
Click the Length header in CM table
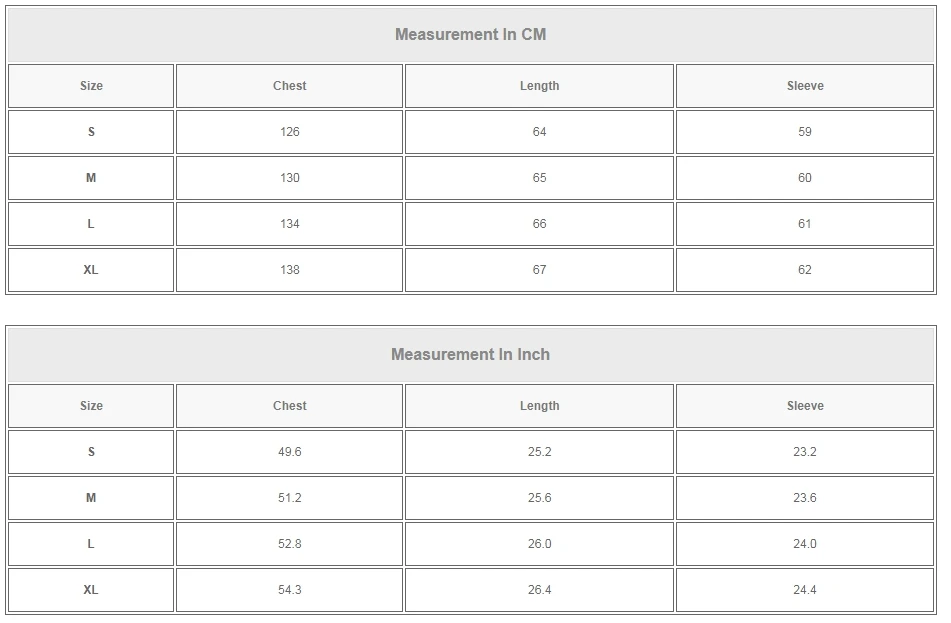[539, 86]
